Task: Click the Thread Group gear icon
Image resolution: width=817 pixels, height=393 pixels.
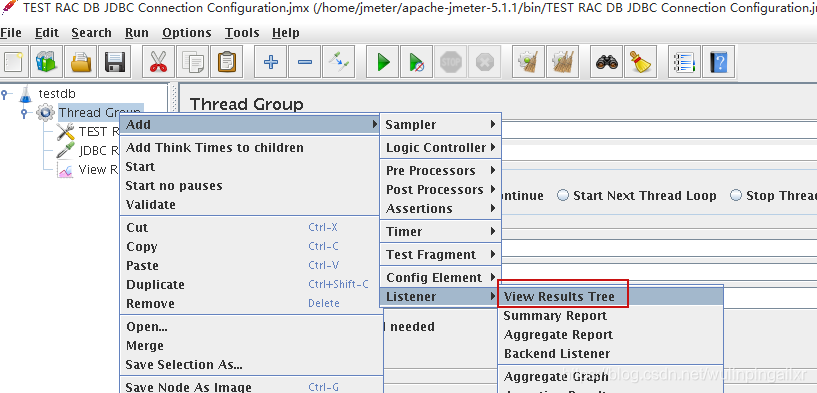Action: (45, 112)
